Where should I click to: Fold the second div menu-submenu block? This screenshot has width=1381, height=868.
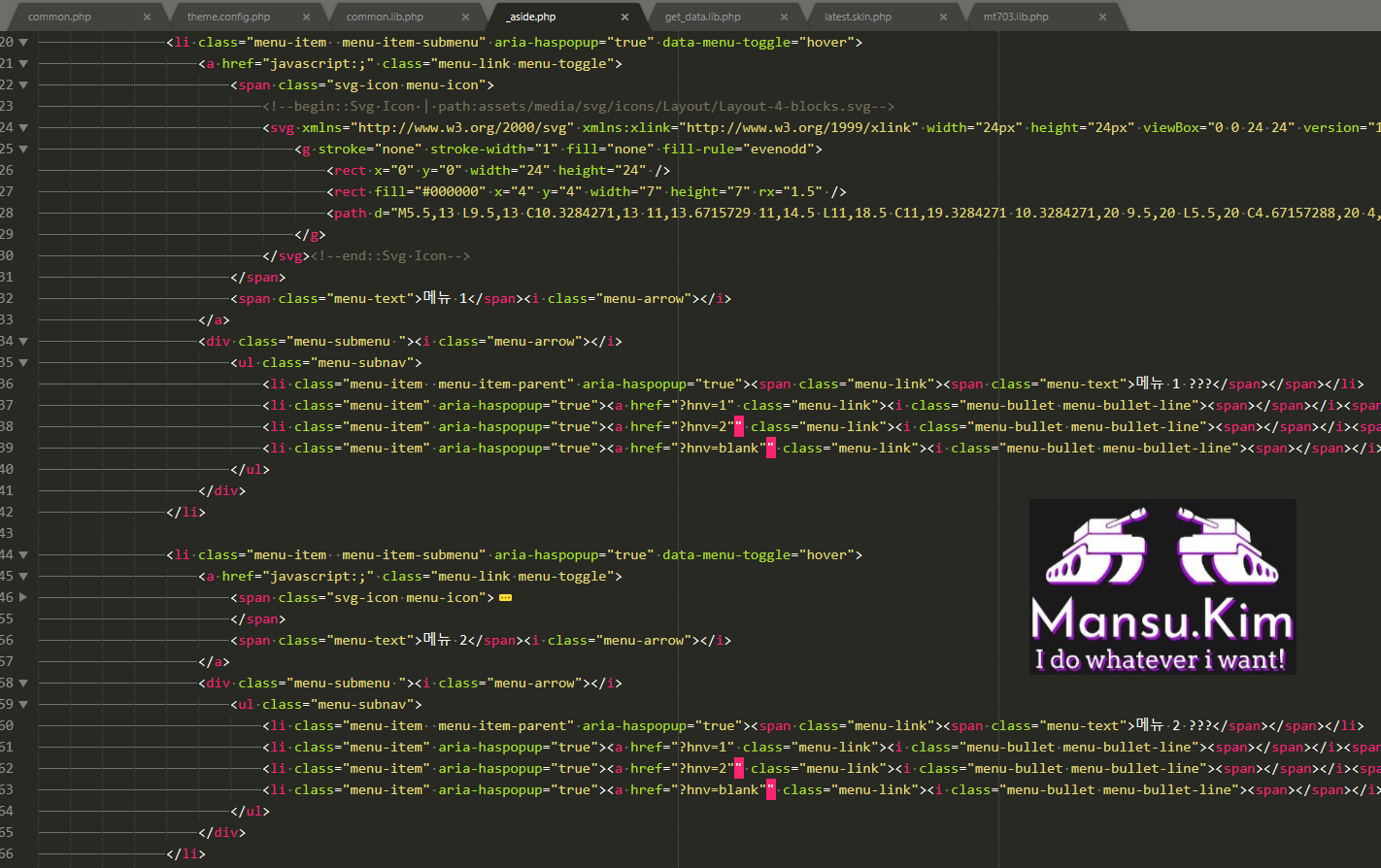tap(23, 684)
